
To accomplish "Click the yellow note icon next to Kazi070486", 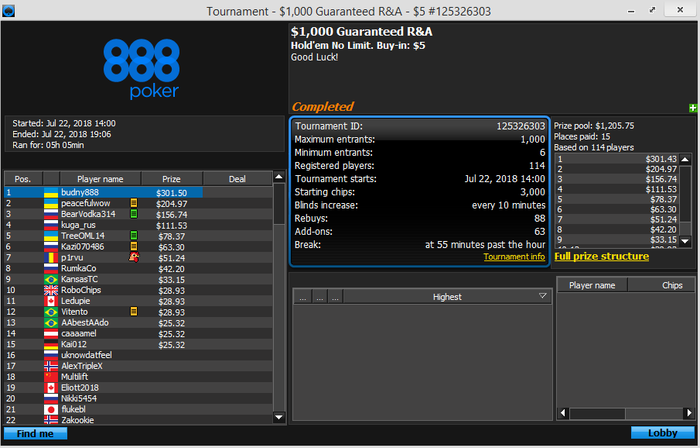I will [133, 246].
